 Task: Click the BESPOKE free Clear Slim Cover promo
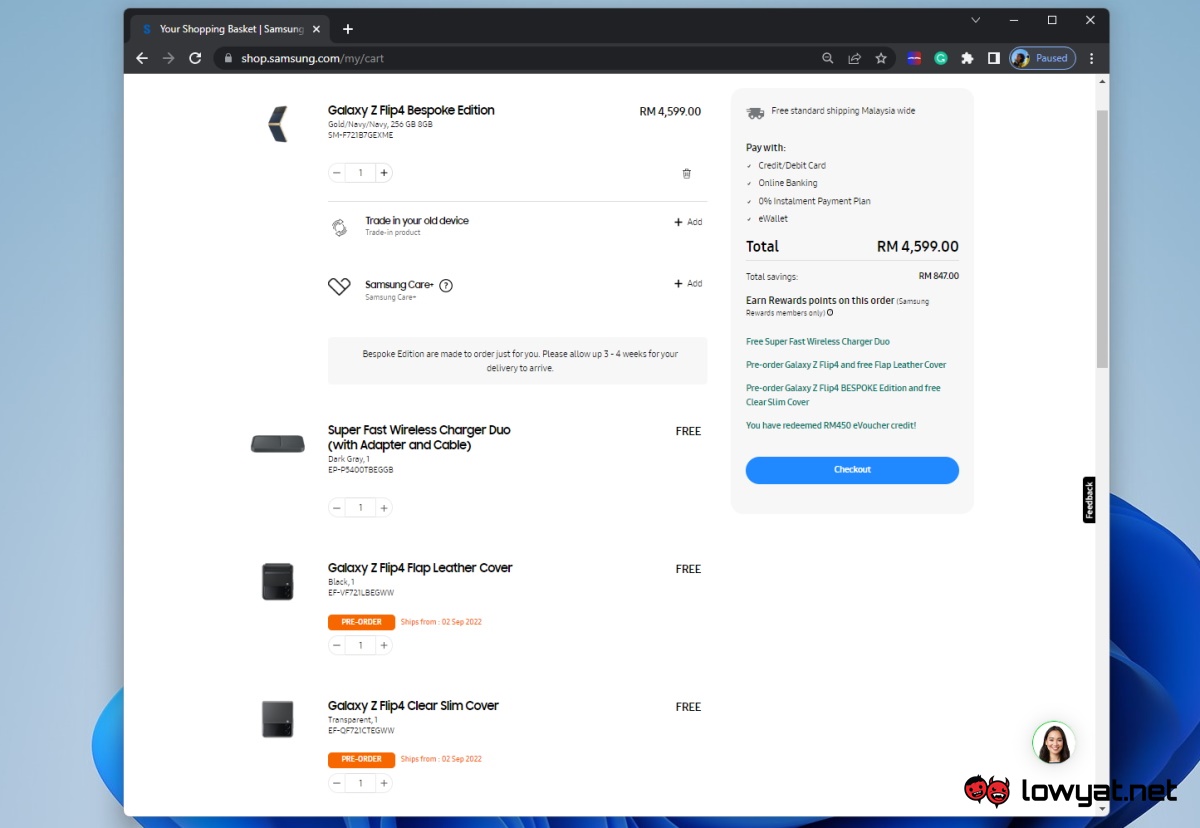coord(843,395)
